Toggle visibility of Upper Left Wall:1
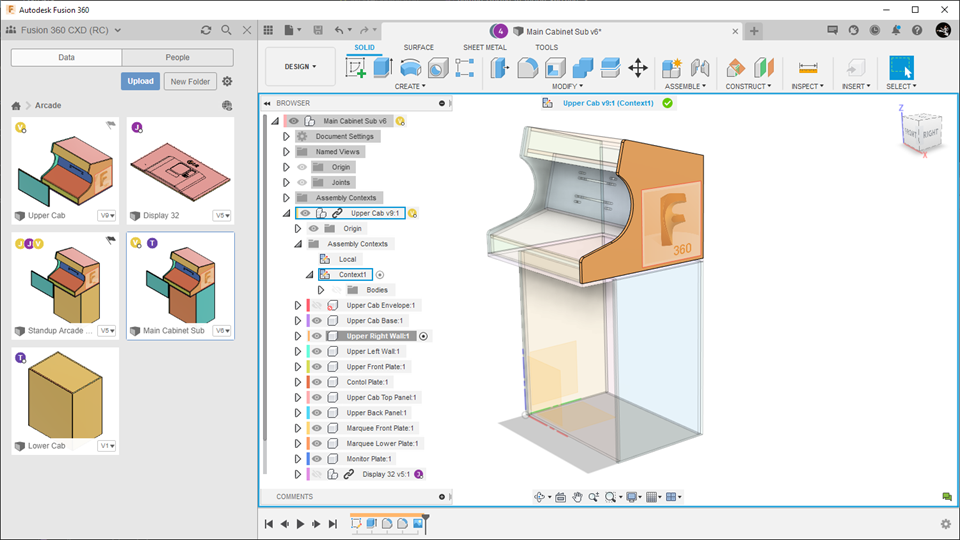This screenshot has height=540, width=960. point(316,351)
